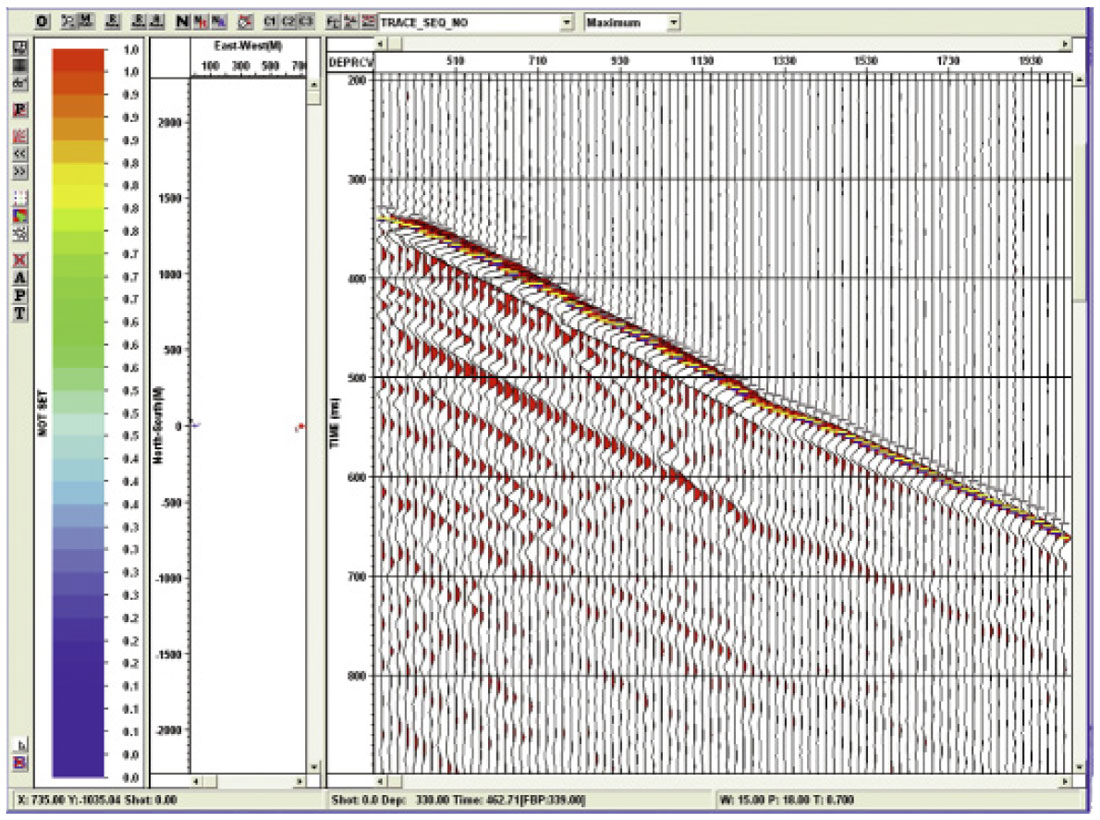Click the bold N toolbar icon
Screen dimensions: 1100x820
point(181,21)
